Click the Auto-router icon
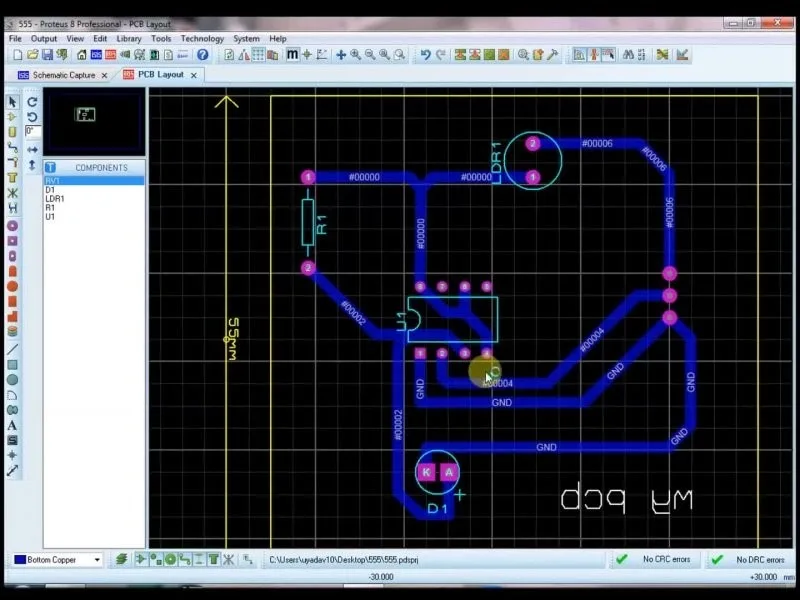The width and height of the screenshot is (800, 600). (662, 55)
